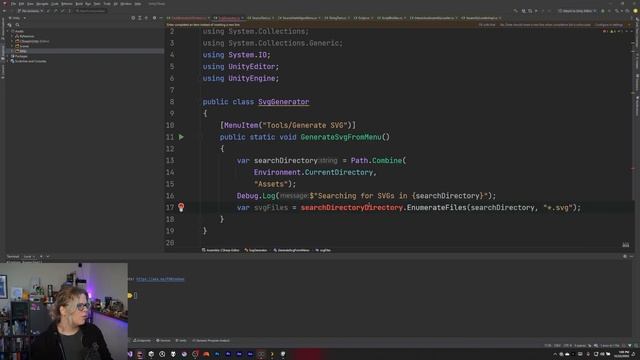640x360 pixels.
Task: Click the red error mark on the editor scrollbar
Action: tap(633, 168)
